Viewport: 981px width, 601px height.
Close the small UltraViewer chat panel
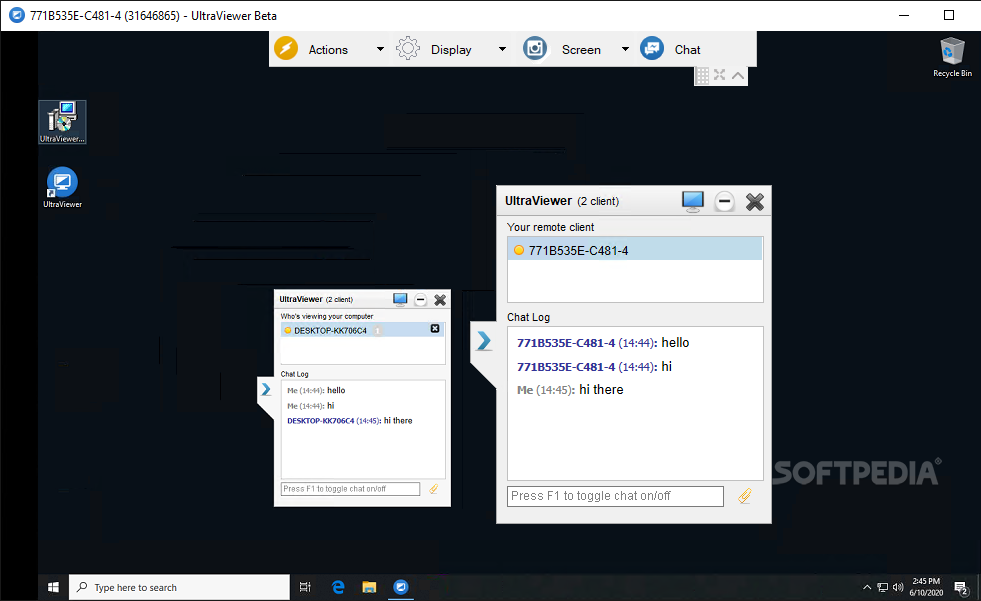(440, 300)
